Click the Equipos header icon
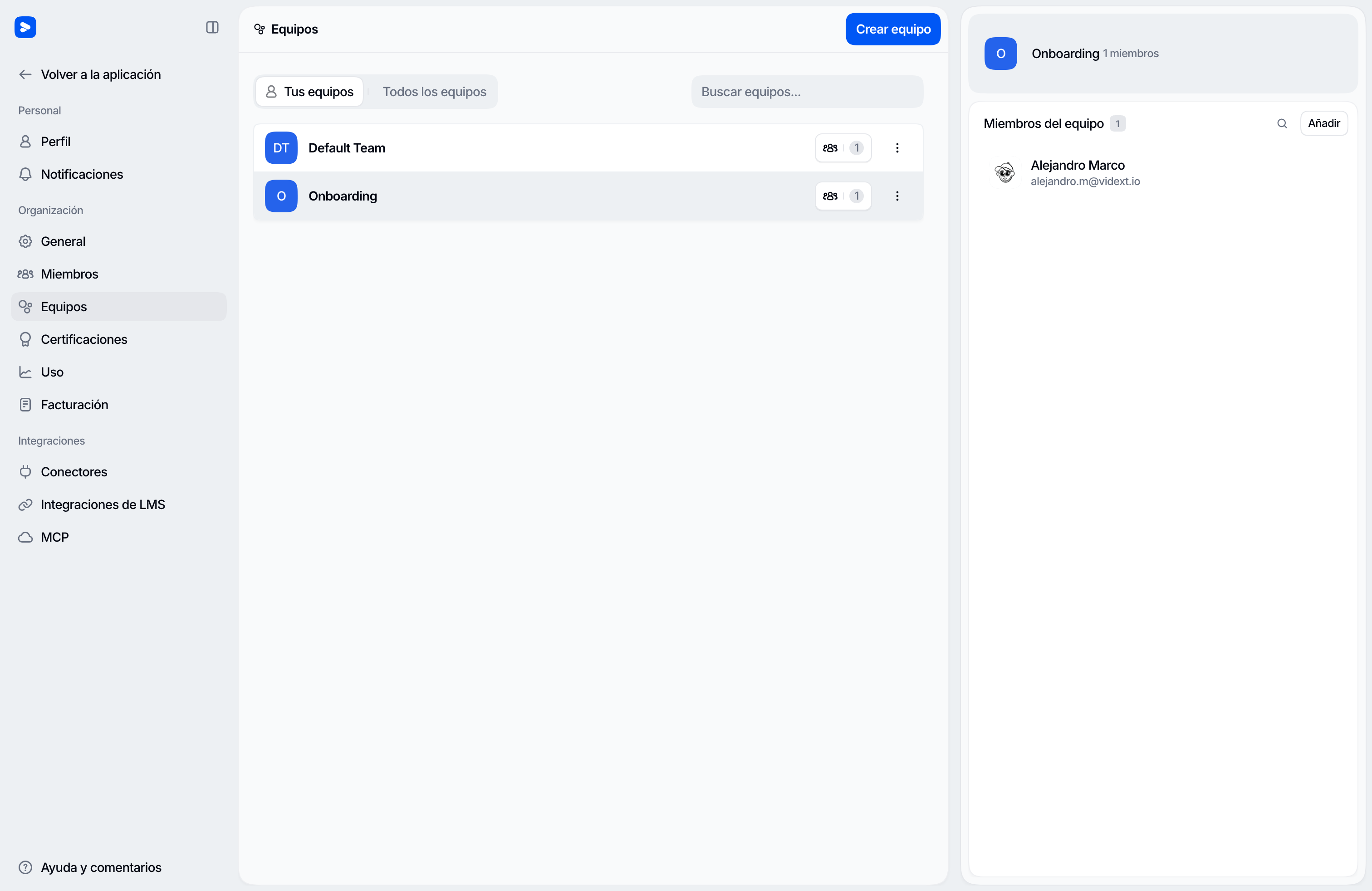 coord(260,29)
